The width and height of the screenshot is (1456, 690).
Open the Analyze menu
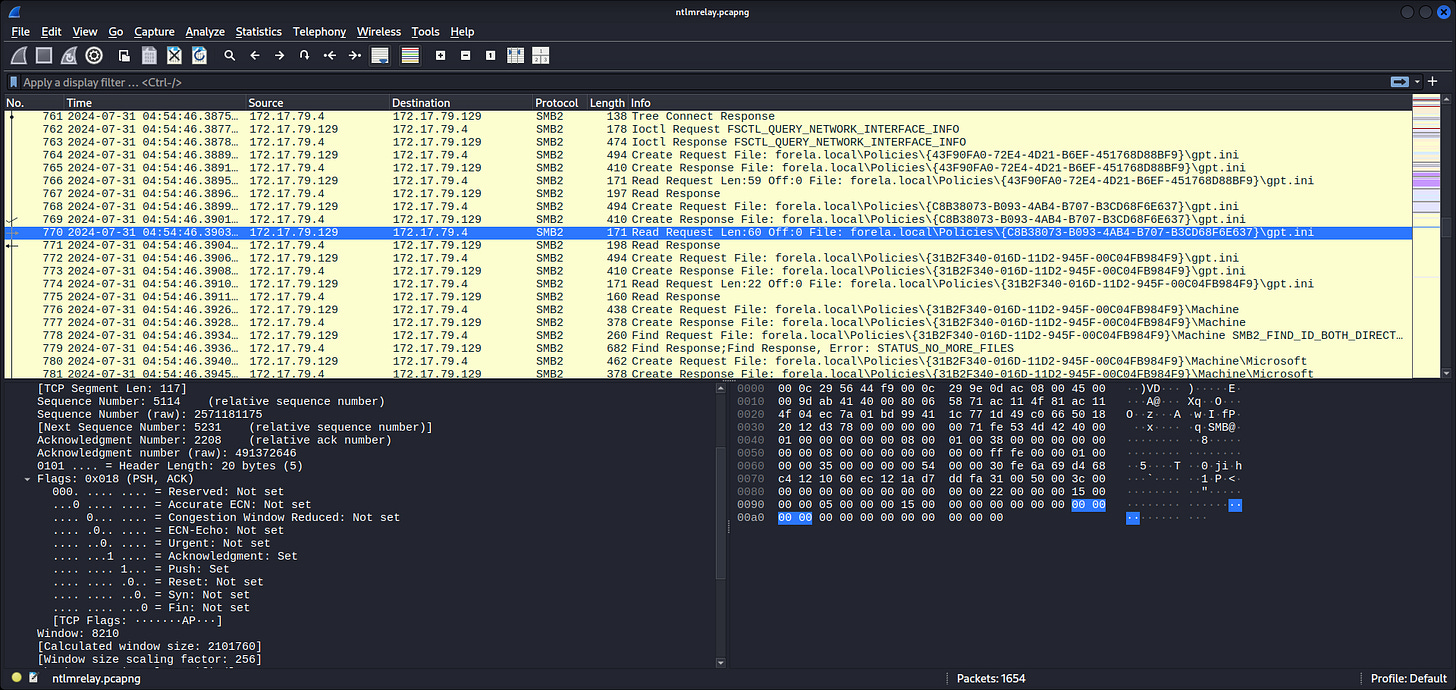(x=205, y=32)
